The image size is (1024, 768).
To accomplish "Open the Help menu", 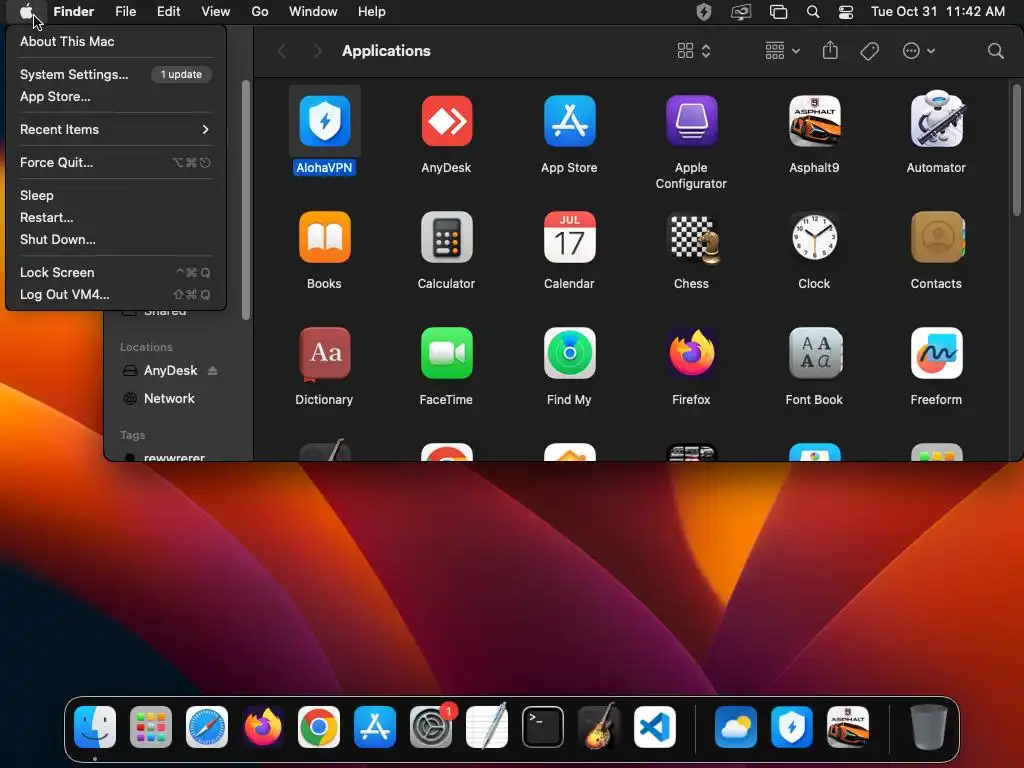I will point(372,12).
